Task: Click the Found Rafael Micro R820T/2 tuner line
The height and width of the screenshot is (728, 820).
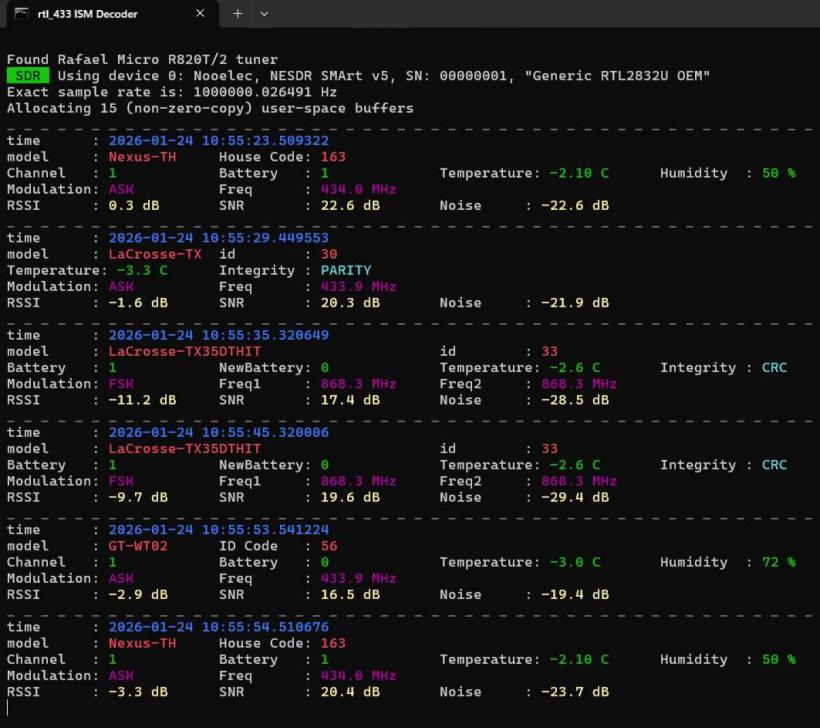Action: click(x=142, y=60)
